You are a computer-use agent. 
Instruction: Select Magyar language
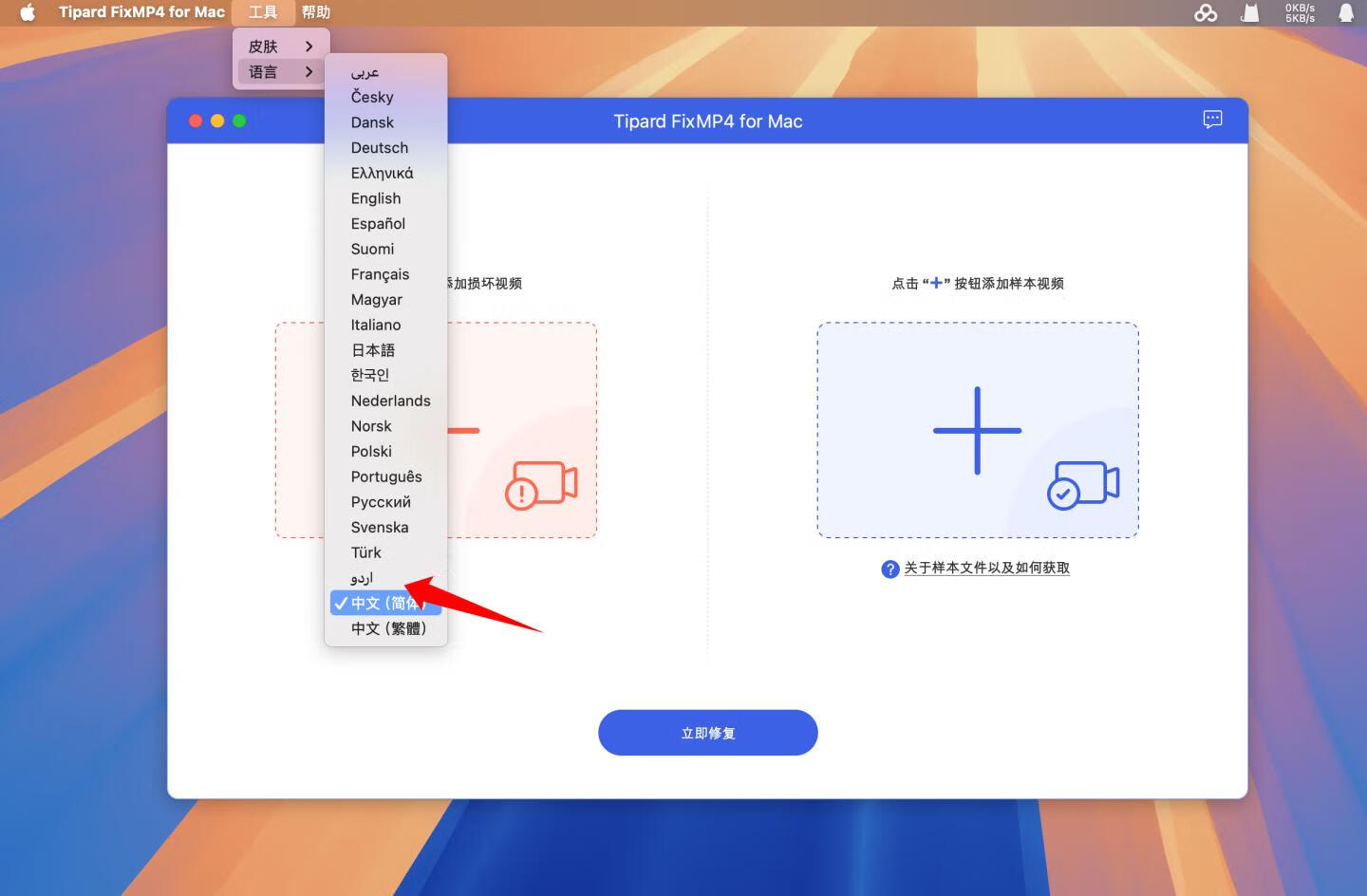[x=385, y=300]
